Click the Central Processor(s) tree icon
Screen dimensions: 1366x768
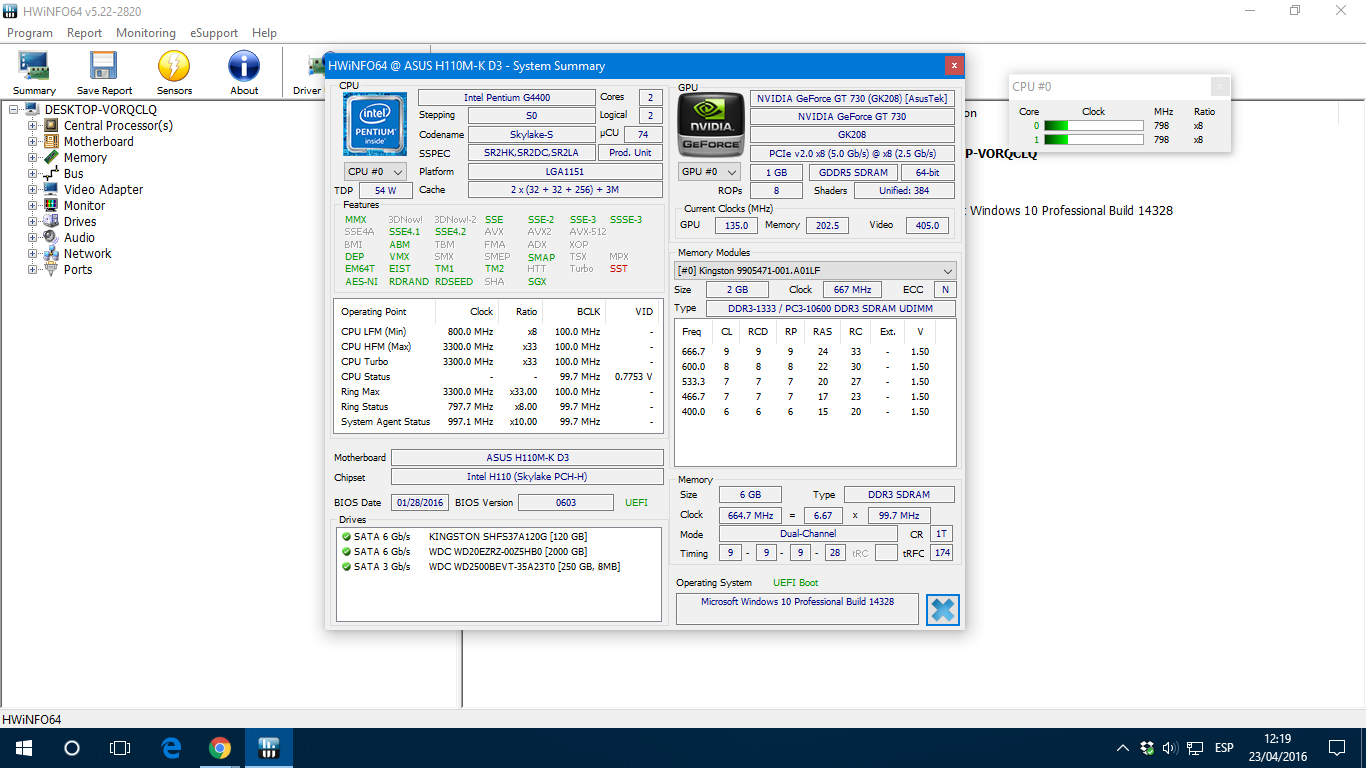coord(51,125)
